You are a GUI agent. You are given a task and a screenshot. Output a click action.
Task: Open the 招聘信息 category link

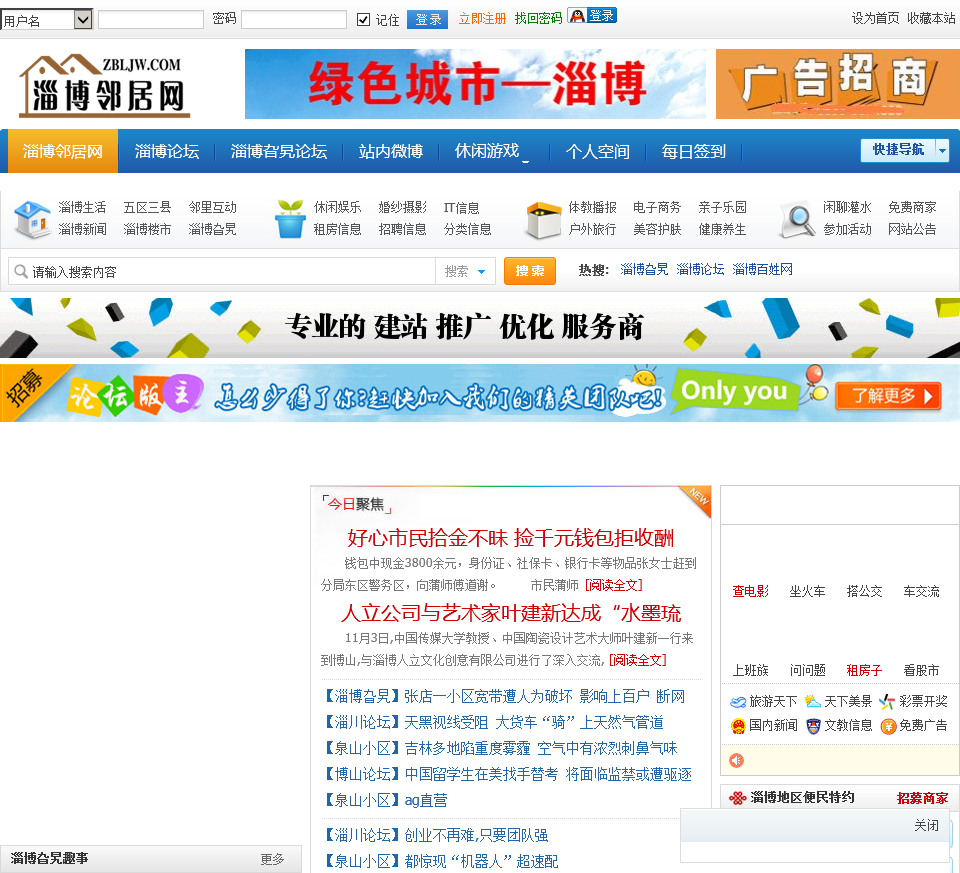pyautogui.click(x=402, y=229)
